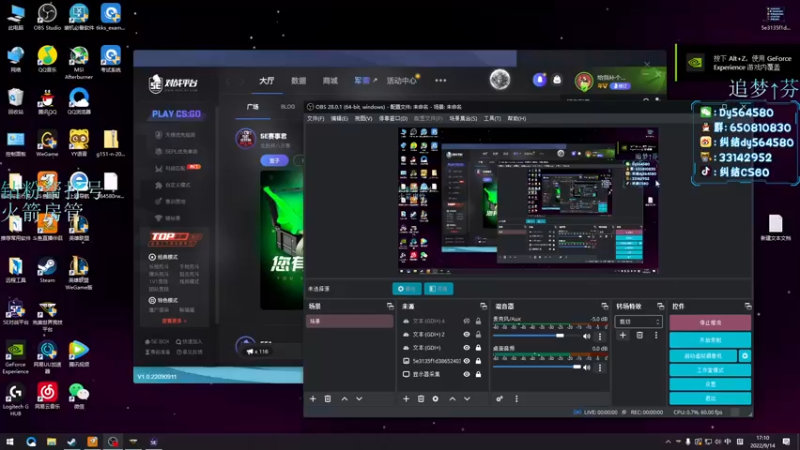800x450 pixels.
Task: Open MSI Afterburner desktop shortcut
Action: (x=79, y=63)
